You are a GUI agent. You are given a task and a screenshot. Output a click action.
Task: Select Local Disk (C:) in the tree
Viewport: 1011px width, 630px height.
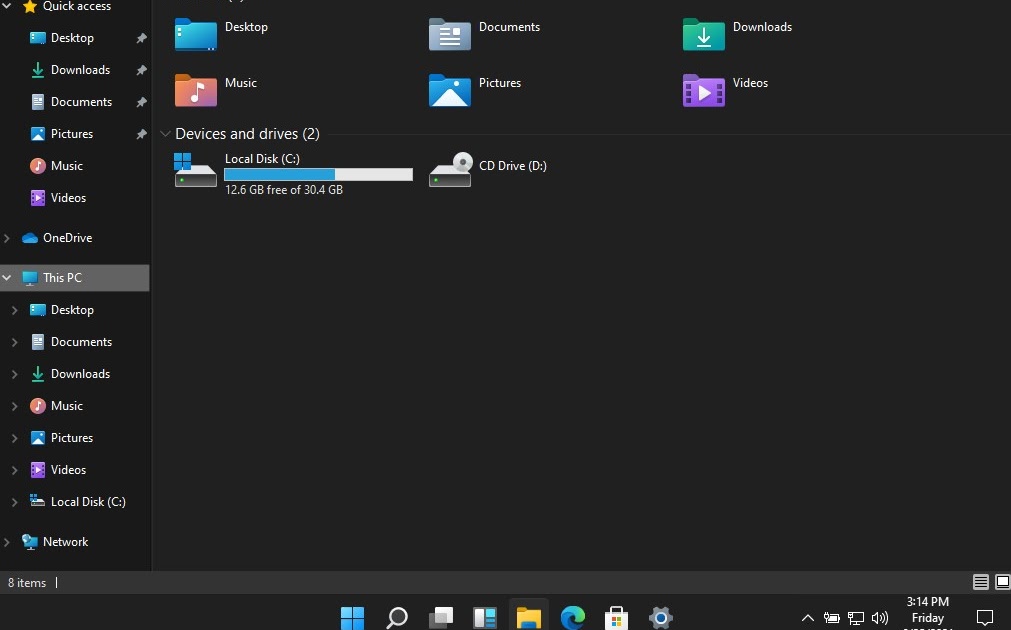(88, 502)
